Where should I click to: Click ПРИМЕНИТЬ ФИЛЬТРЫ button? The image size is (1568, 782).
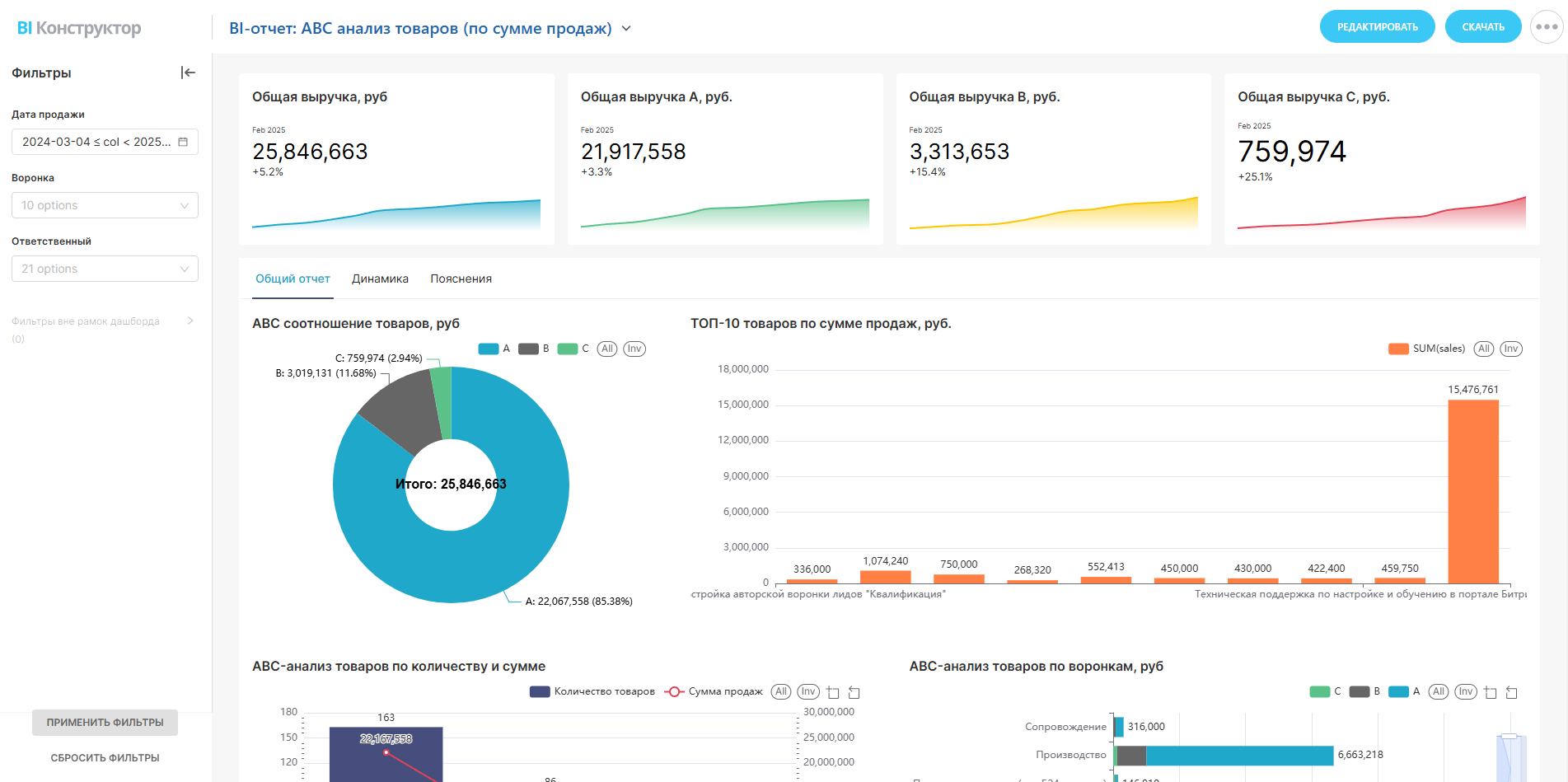tap(105, 723)
